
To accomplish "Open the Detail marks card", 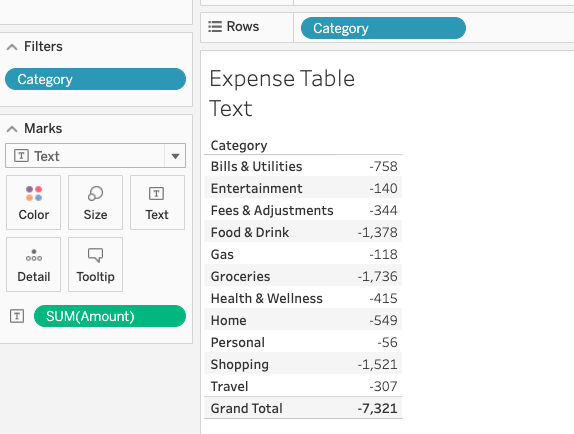I will pos(33,264).
